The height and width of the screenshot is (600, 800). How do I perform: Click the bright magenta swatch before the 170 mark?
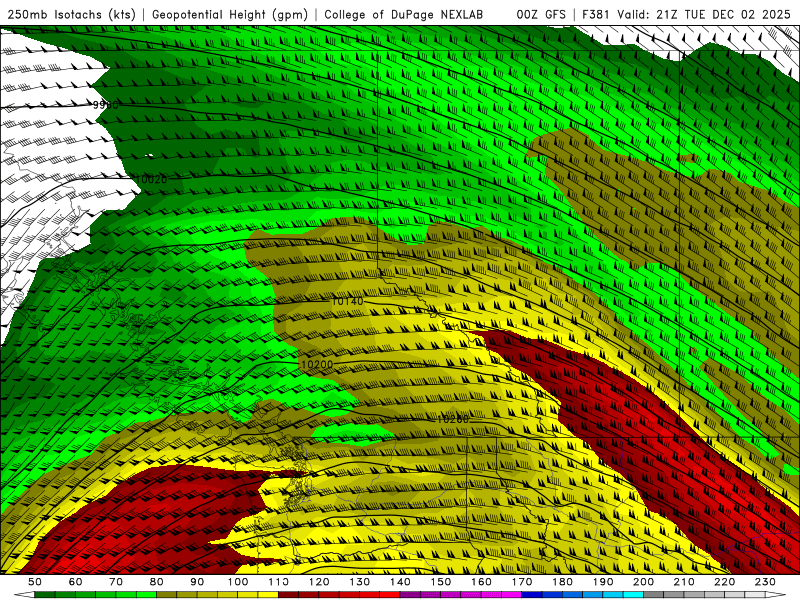coord(511,594)
